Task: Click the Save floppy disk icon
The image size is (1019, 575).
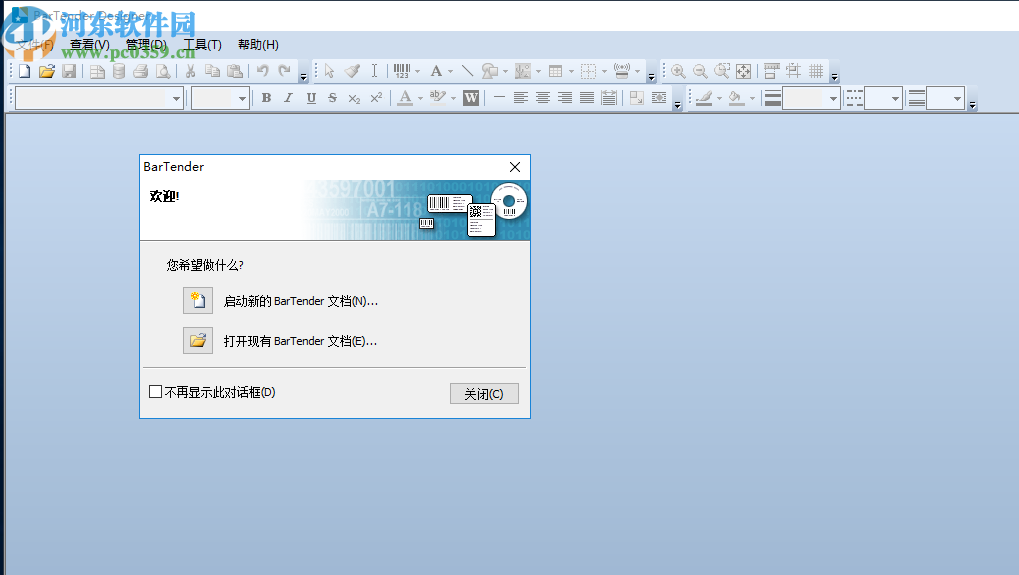Action: tap(69, 71)
